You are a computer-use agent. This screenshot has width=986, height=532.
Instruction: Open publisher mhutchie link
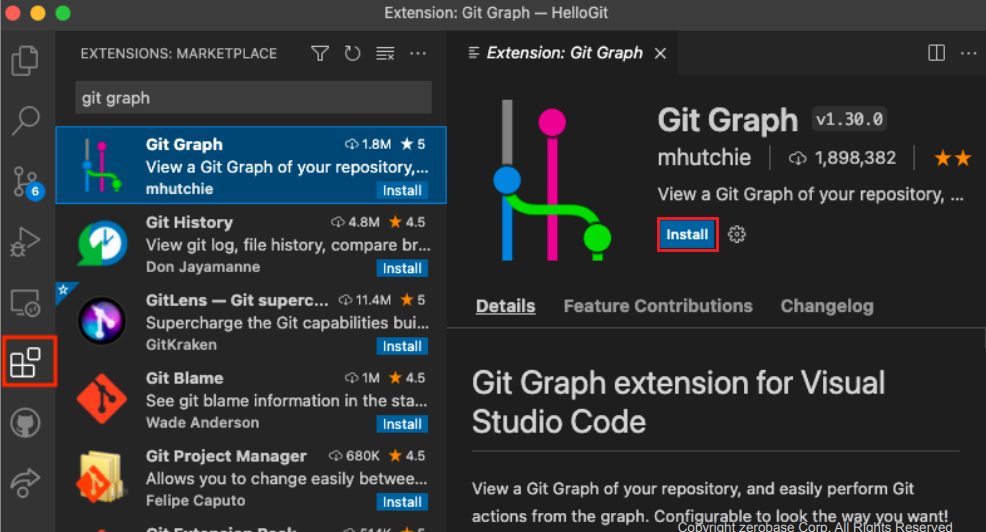tap(704, 157)
